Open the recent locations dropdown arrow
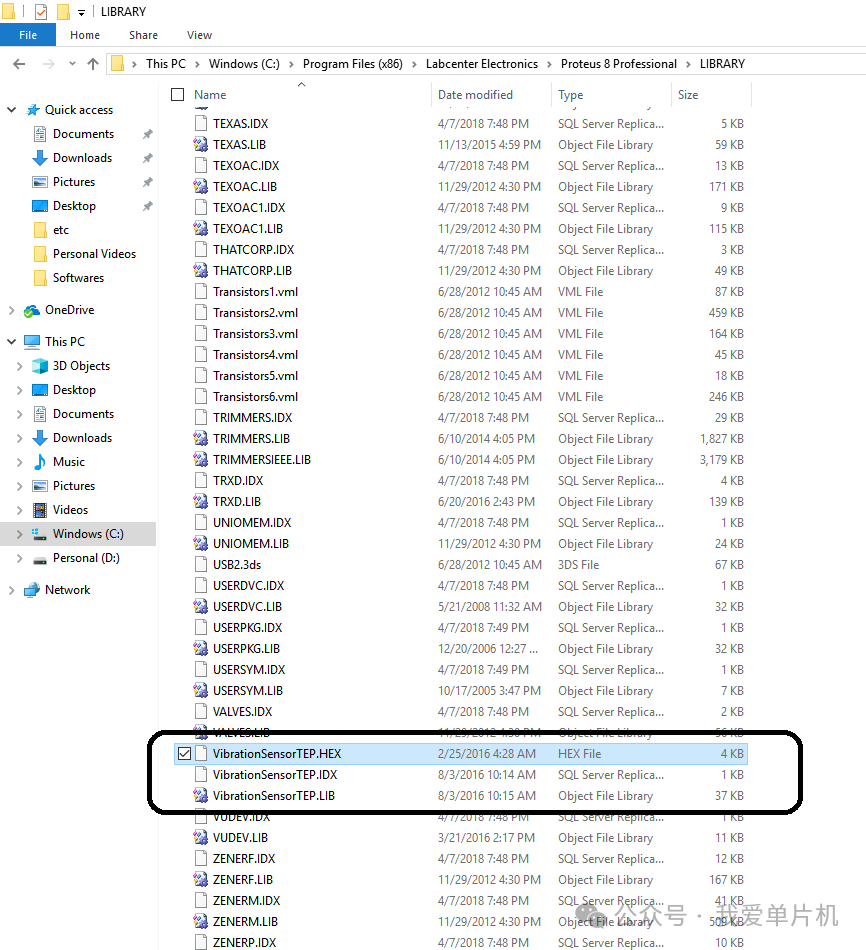 72,64
